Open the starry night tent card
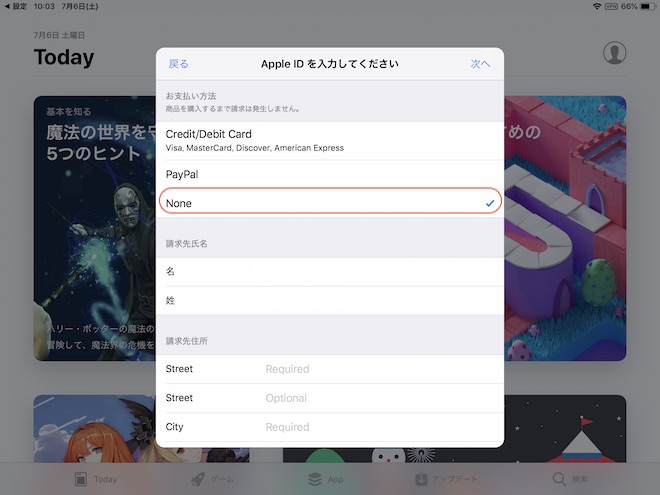Image resolution: width=660 pixels, height=495 pixels. tap(565, 428)
